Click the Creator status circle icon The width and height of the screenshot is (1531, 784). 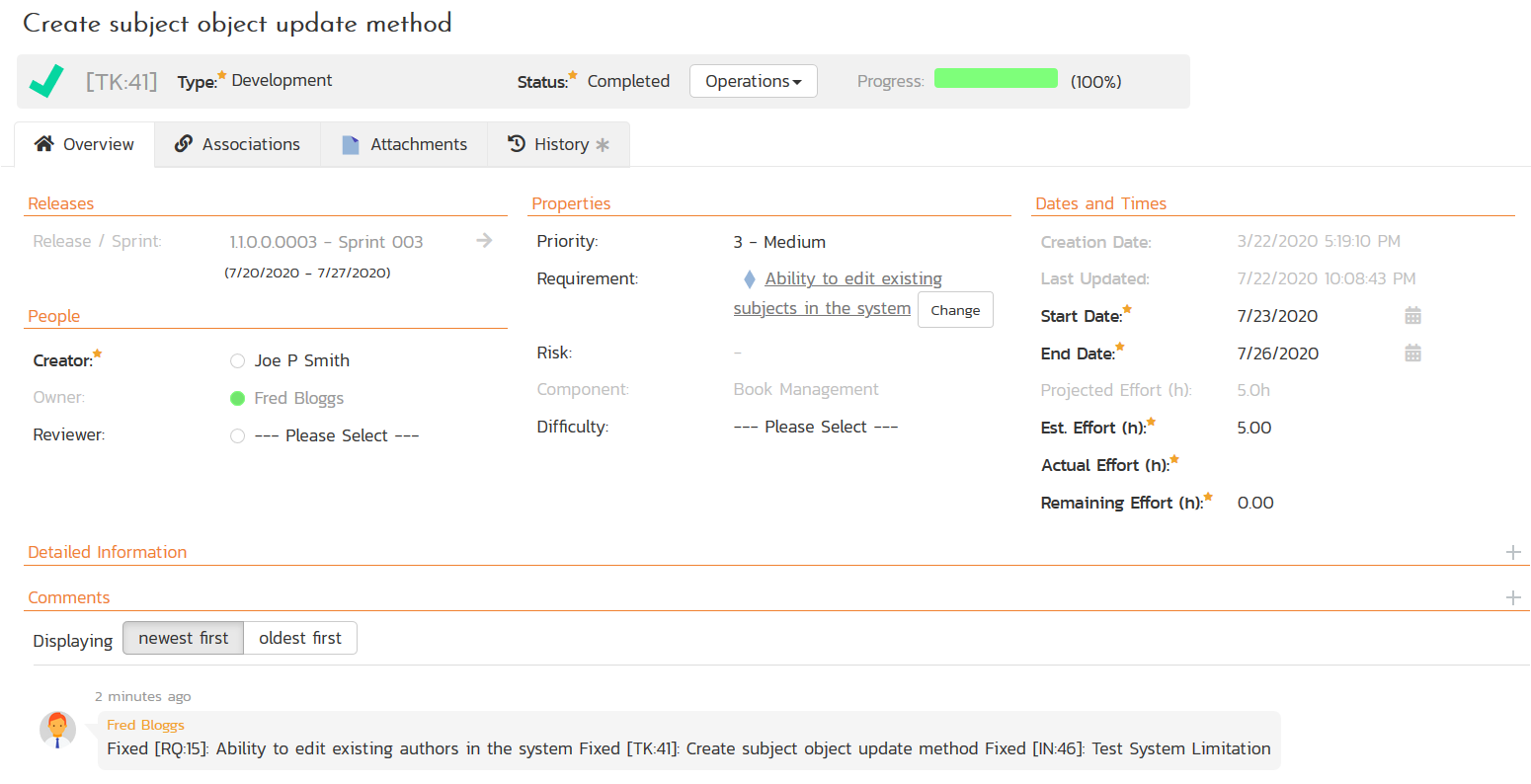(237, 361)
